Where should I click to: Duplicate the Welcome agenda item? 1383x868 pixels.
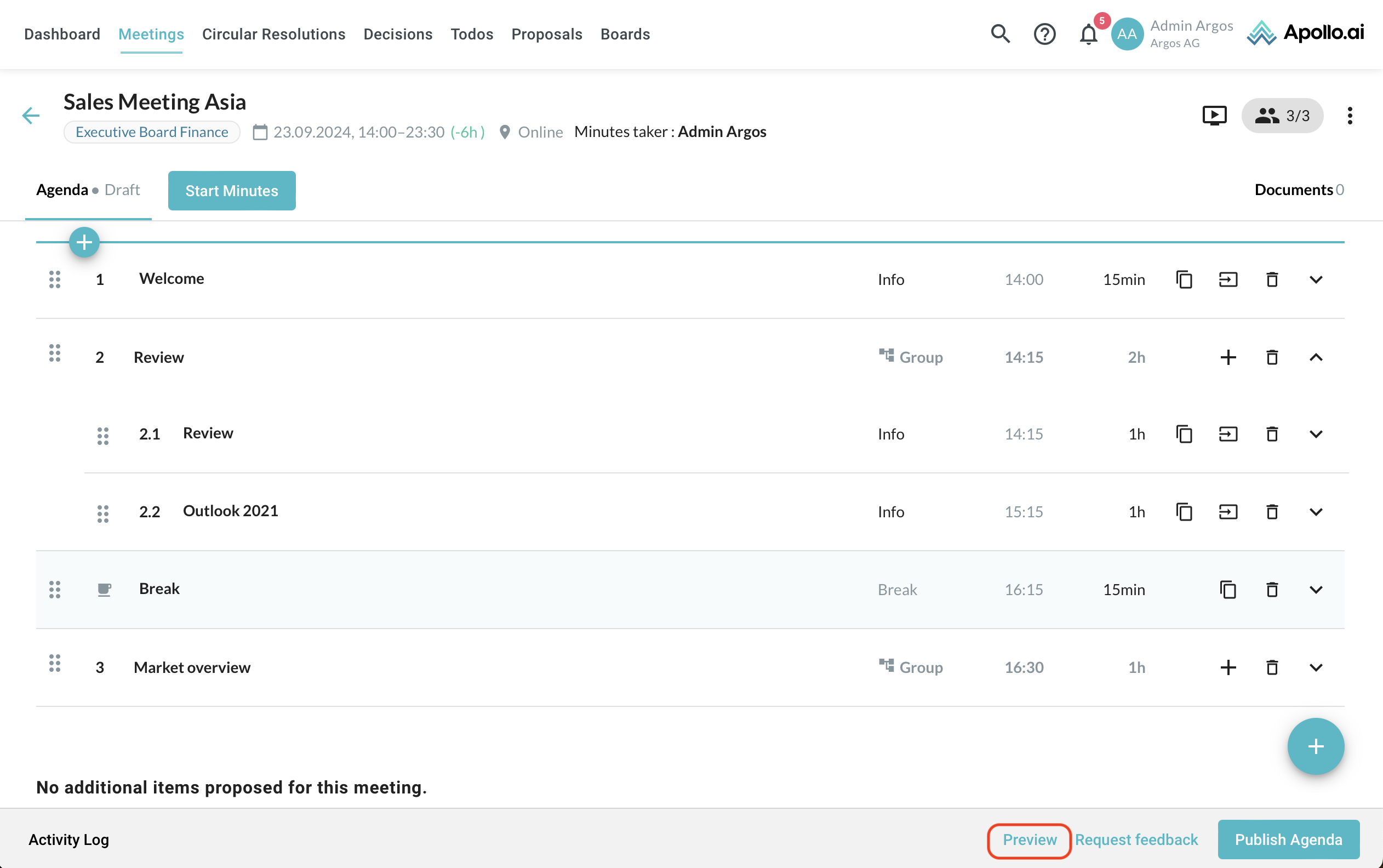(x=1184, y=279)
